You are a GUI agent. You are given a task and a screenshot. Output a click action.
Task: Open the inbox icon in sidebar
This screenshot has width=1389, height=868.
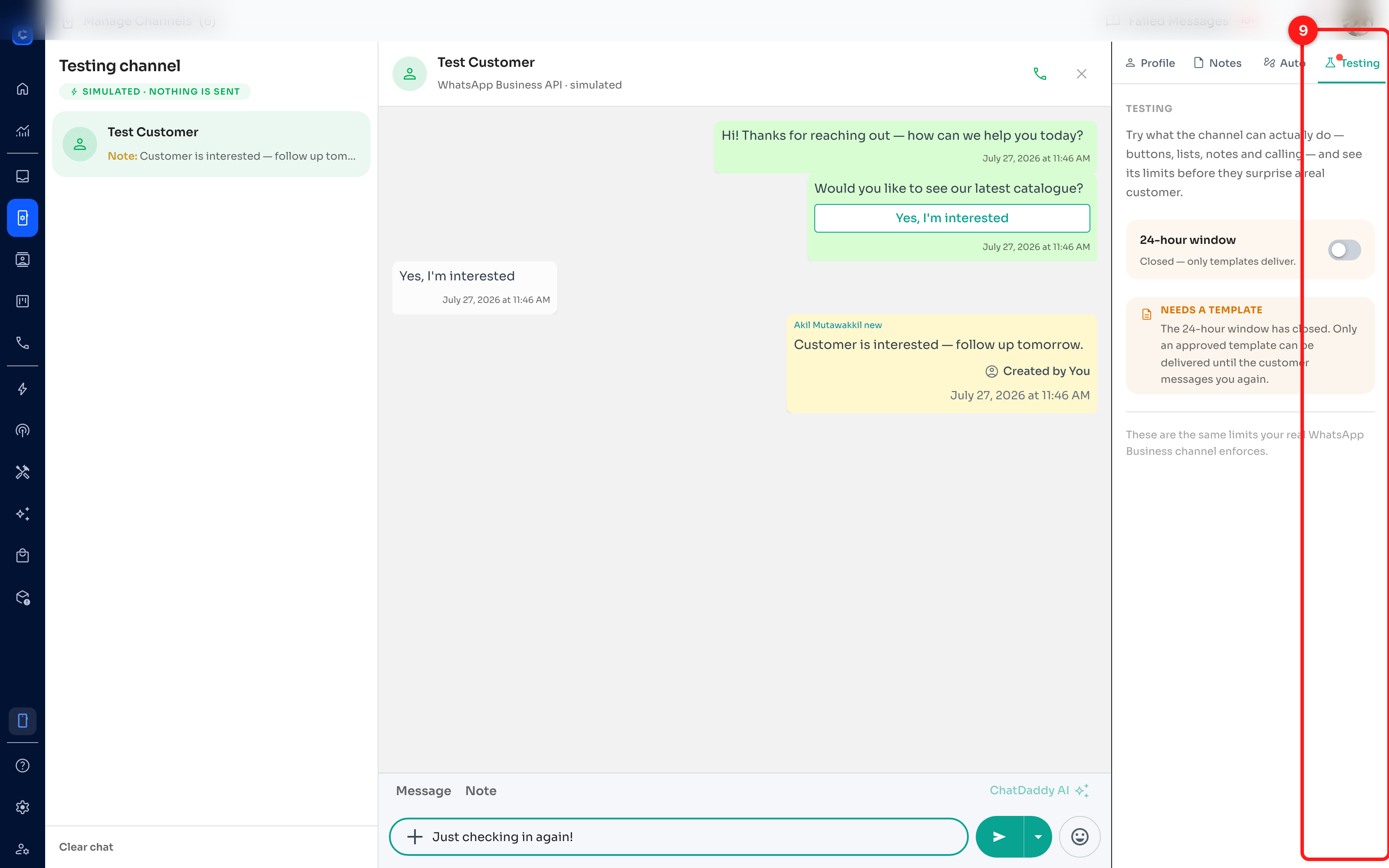point(23,176)
